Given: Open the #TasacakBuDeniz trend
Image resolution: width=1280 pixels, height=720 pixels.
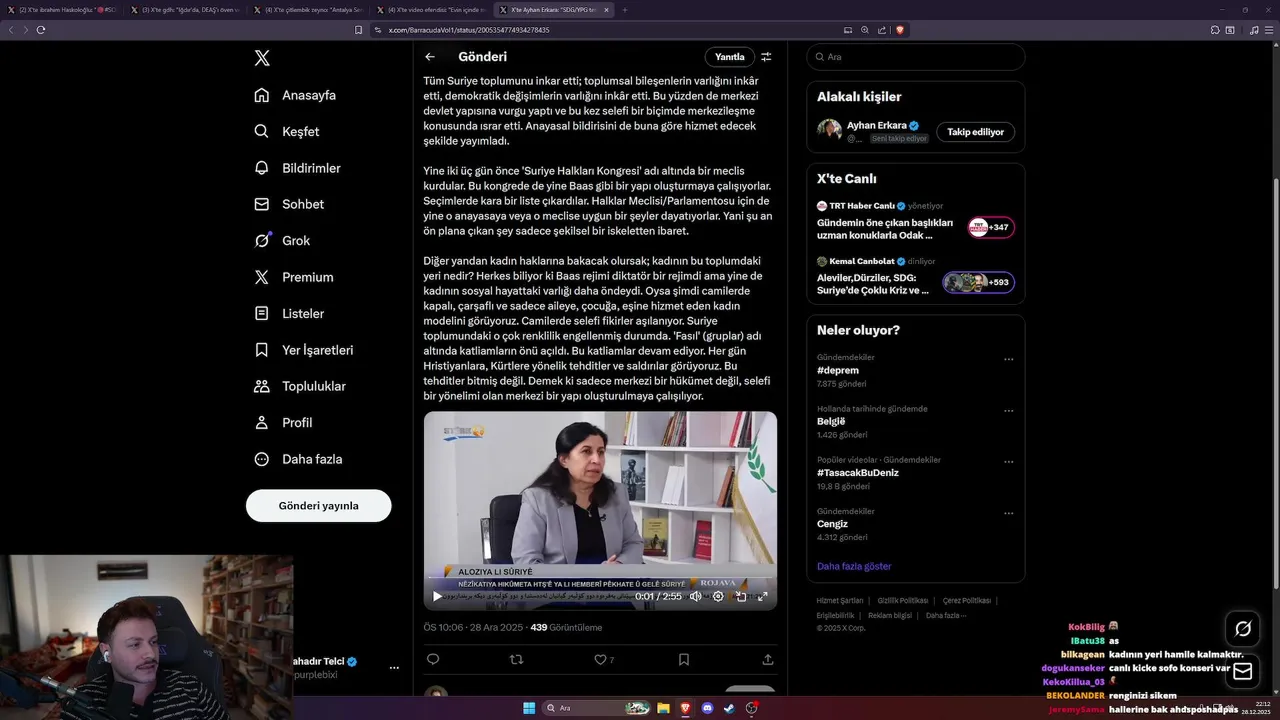Looking at the screenshot, I should click(857, 472).
